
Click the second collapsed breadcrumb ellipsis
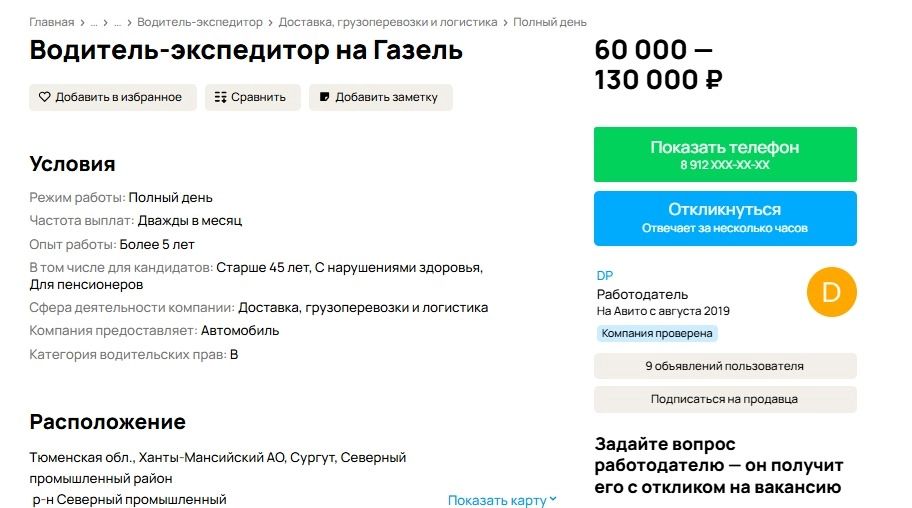pos(117,22)
